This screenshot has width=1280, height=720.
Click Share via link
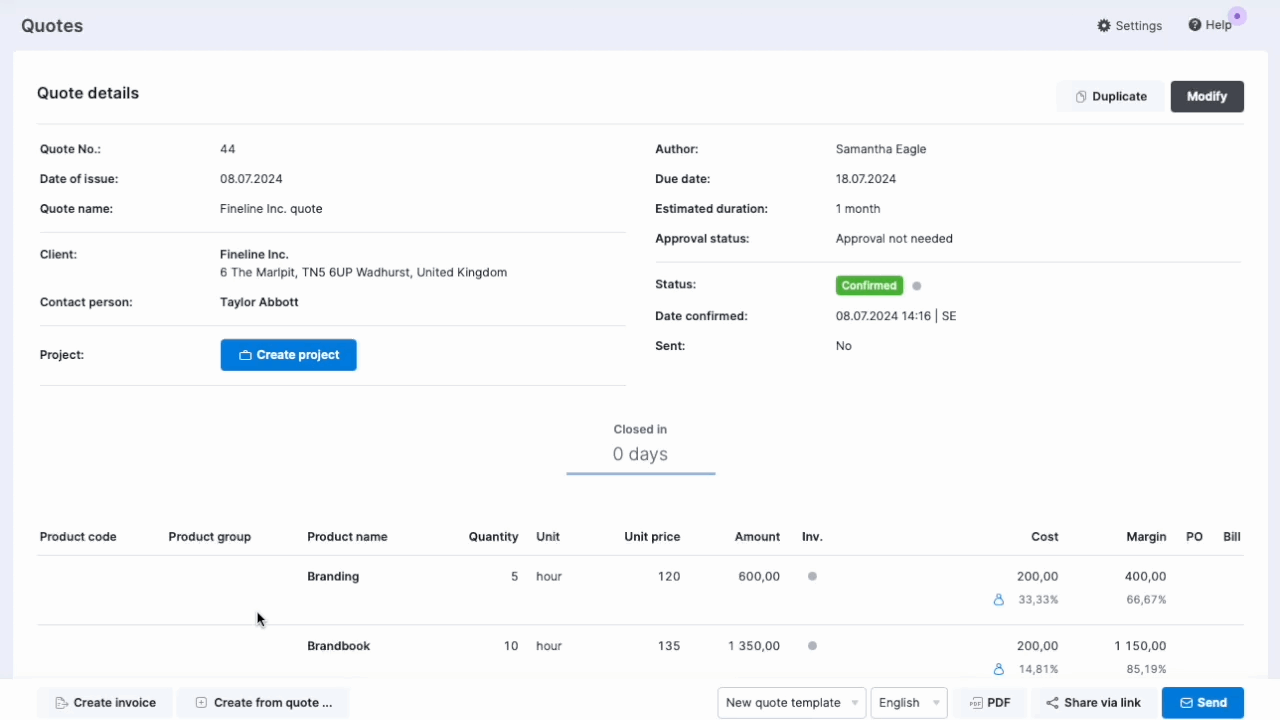coord(1093,703)
